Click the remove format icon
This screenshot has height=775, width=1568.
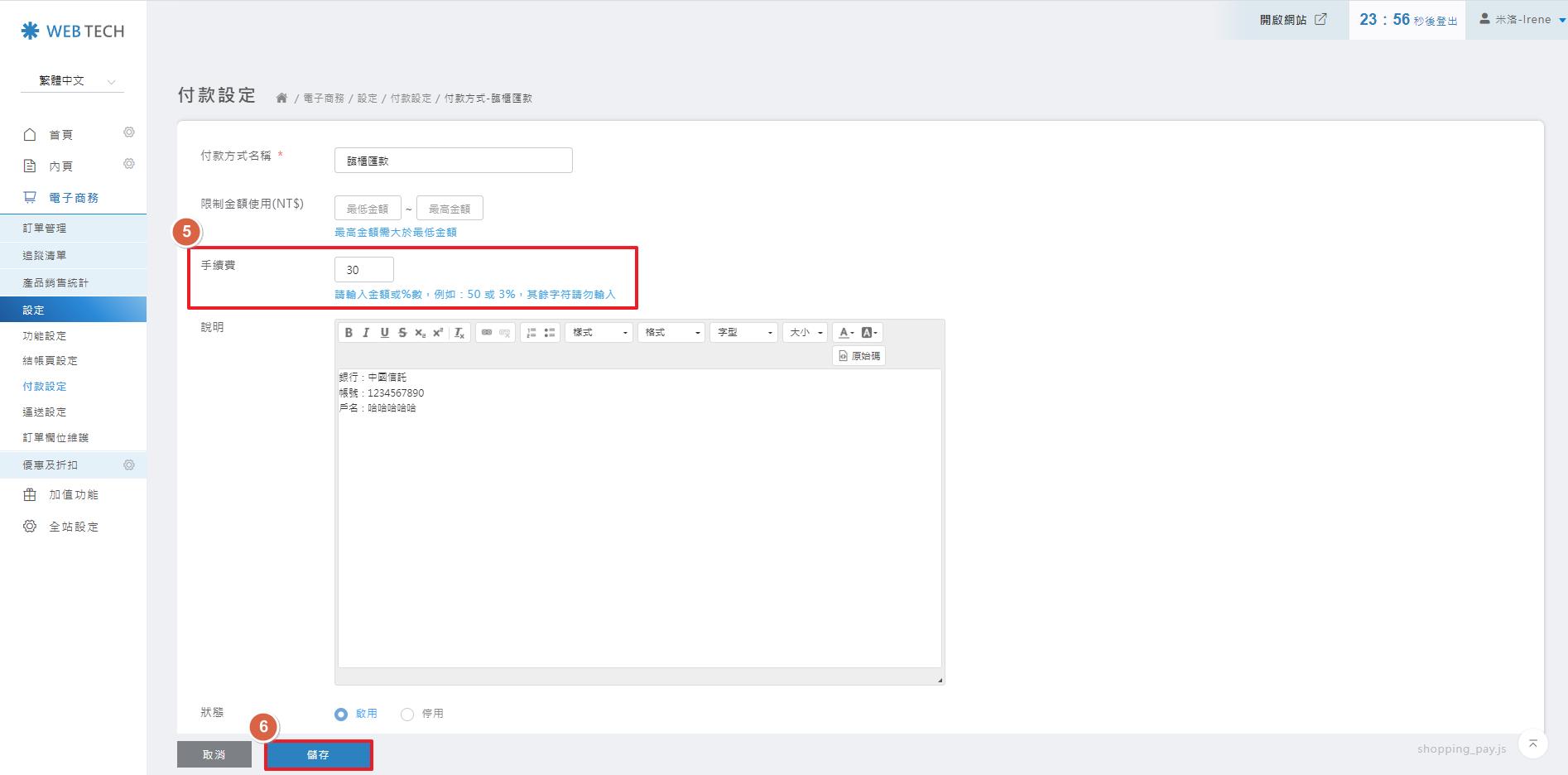(459, 333)
